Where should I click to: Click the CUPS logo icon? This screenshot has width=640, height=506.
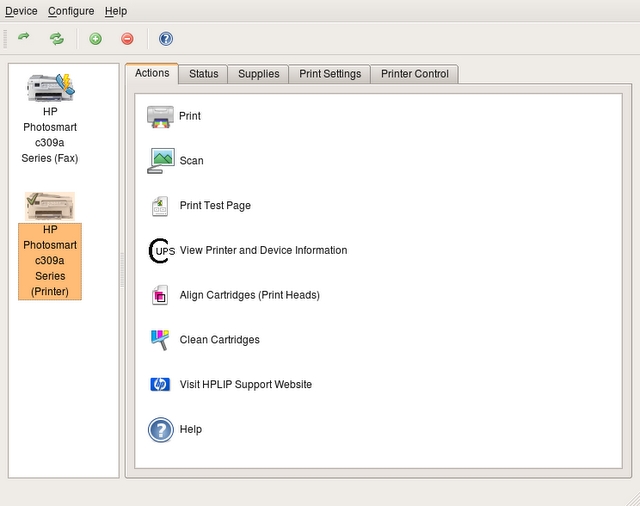(161, 251)
